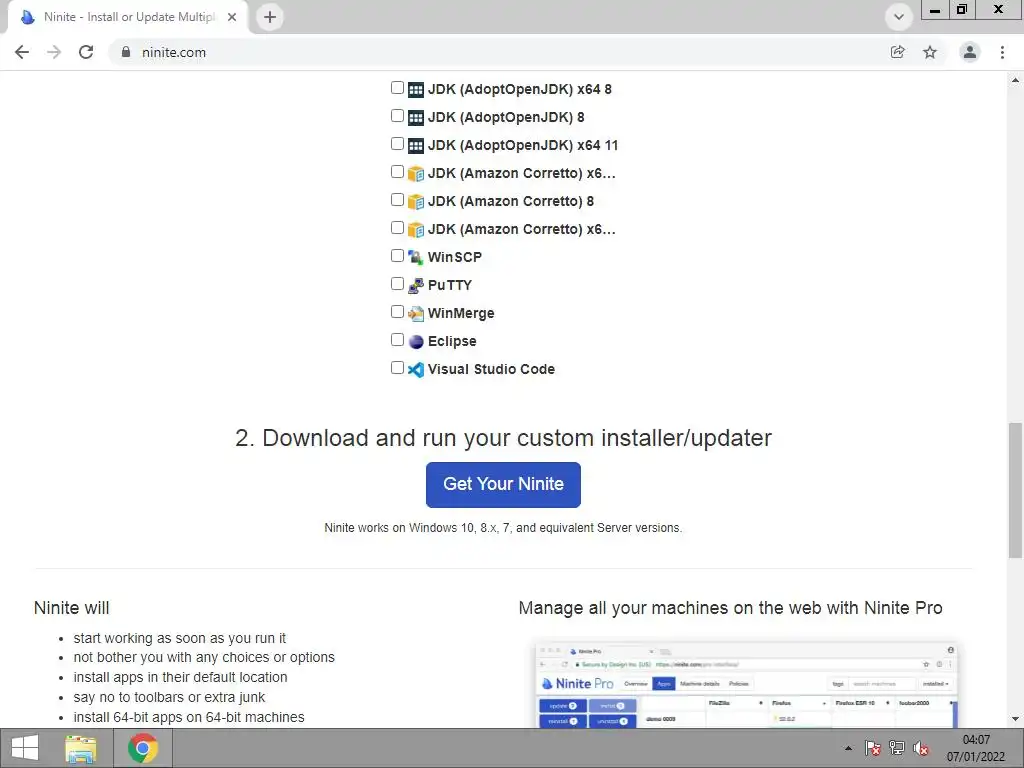Expand Chrome tab search dropdown
The height and width of the screenshot is (768, 1024).
(899, 17)
